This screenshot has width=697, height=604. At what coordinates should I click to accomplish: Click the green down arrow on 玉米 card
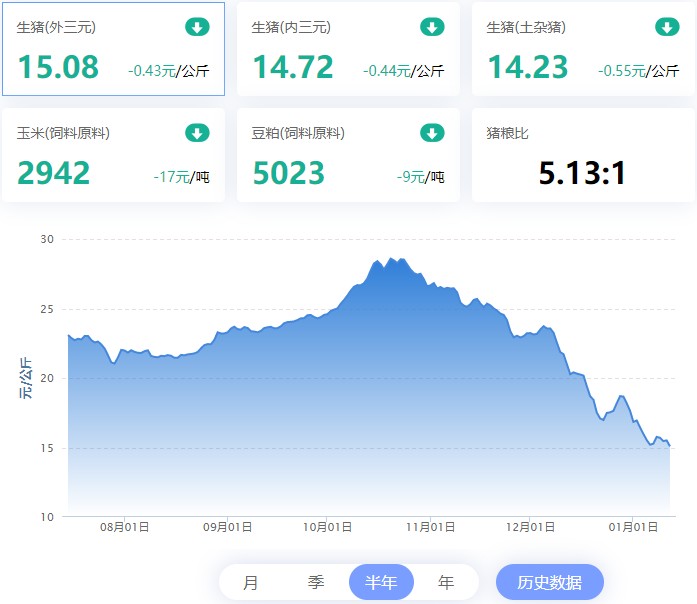coord(197,133)
